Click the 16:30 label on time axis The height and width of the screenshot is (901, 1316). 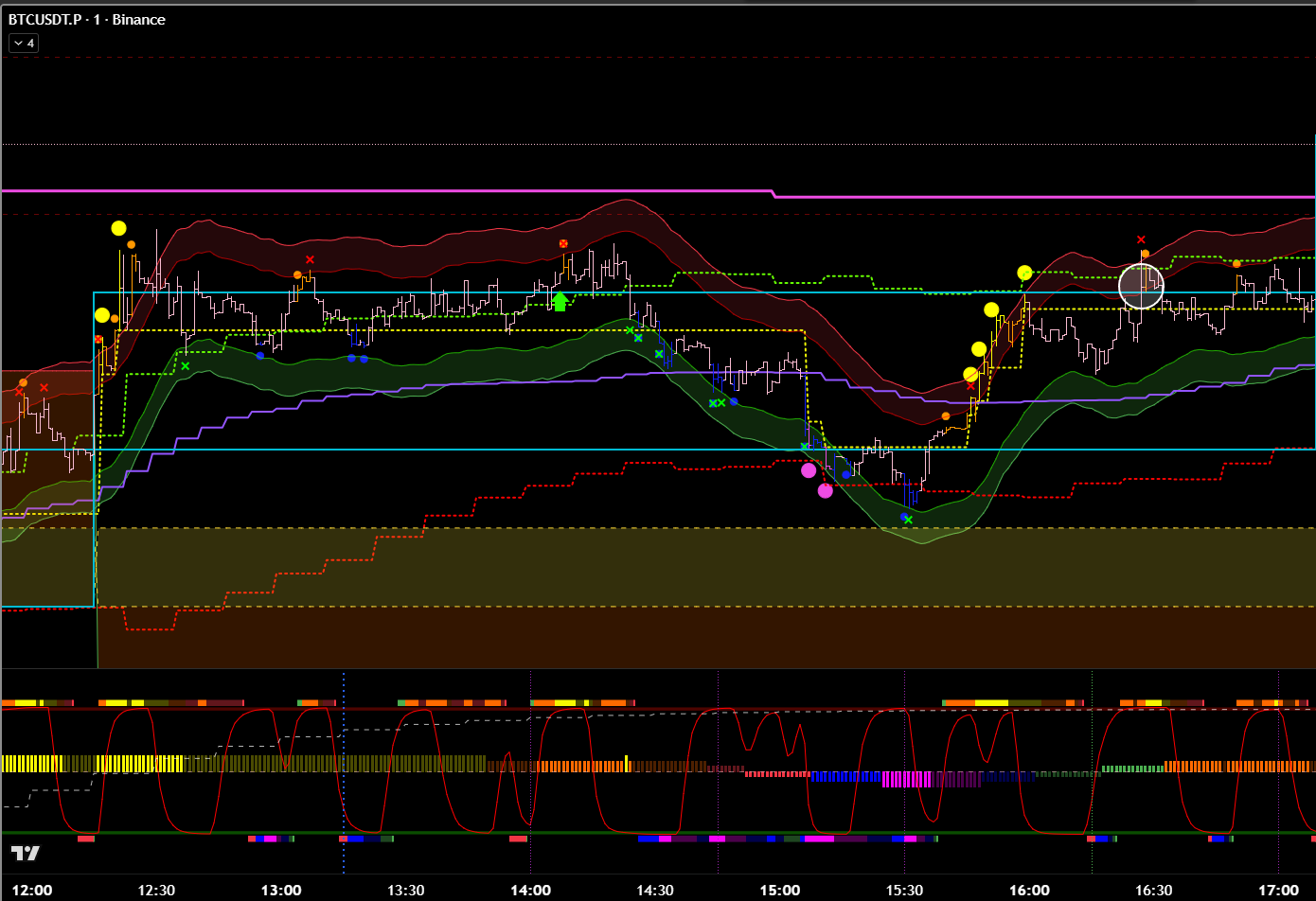point(1153,890)
